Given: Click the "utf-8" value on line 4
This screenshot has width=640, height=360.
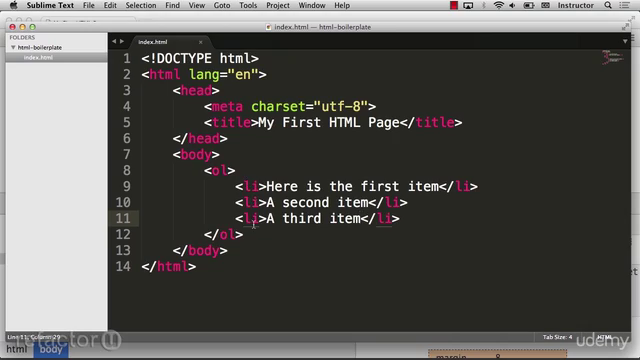Looking at the screenshot, I should [341, 107].
